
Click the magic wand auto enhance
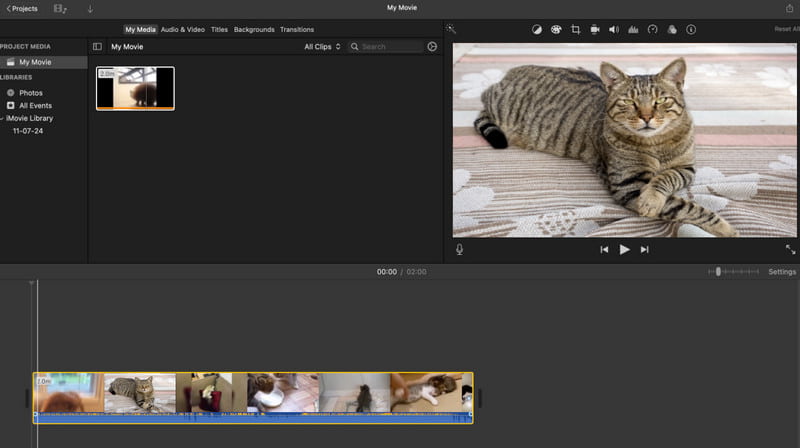[451, 29]
